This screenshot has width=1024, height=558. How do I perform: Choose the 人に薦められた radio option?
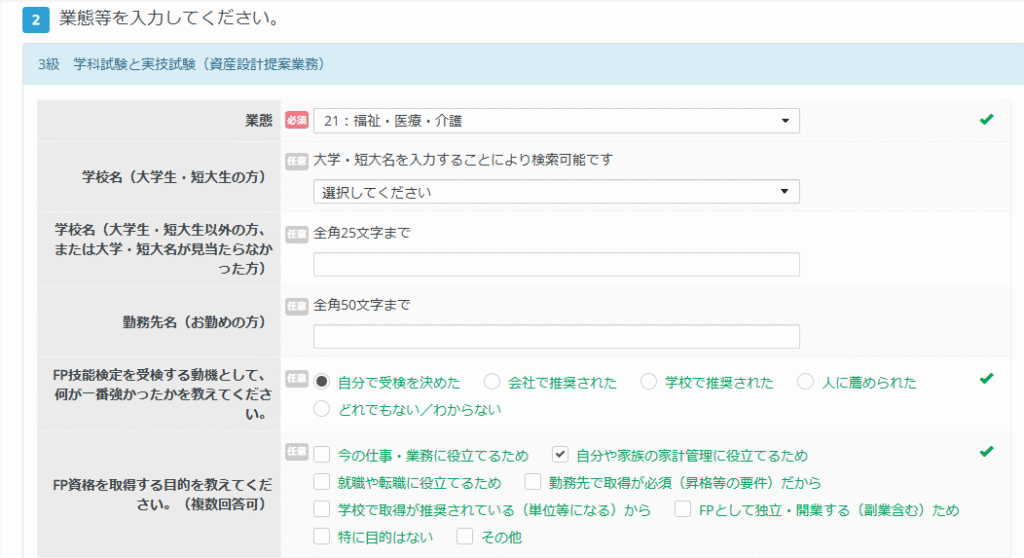pos(806,381)
